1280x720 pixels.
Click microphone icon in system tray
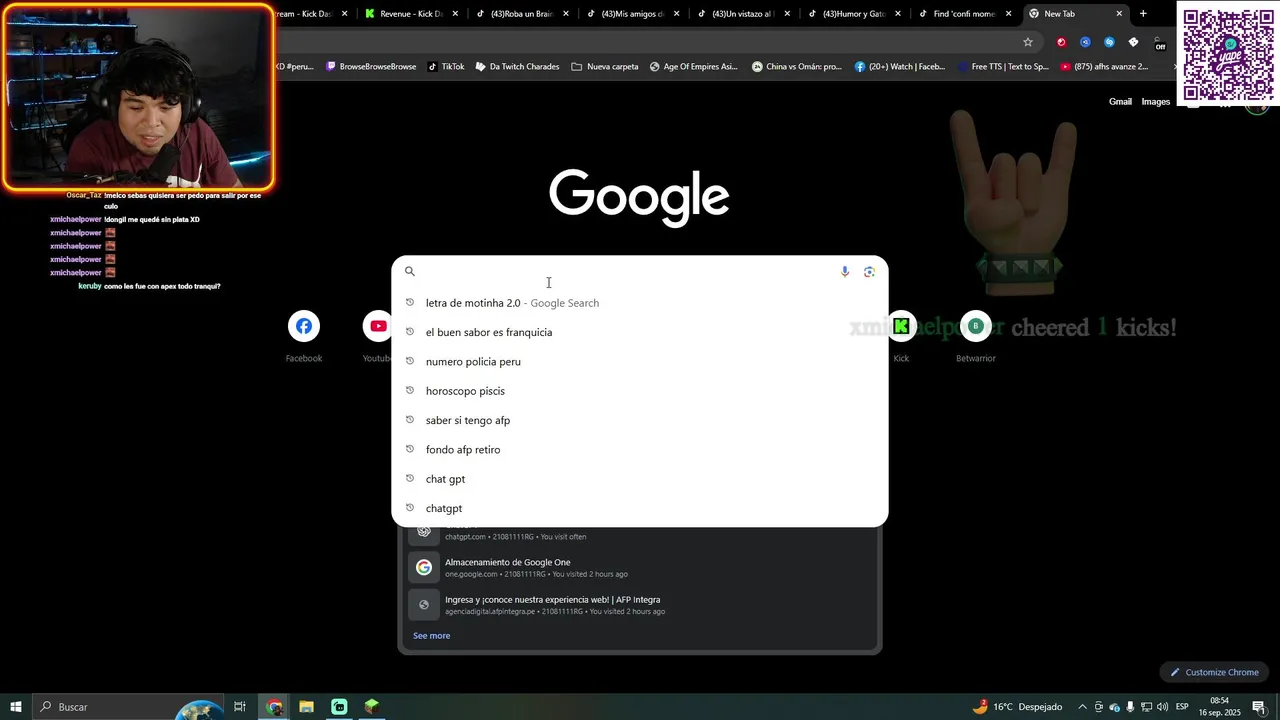(x=1130, y=707)
